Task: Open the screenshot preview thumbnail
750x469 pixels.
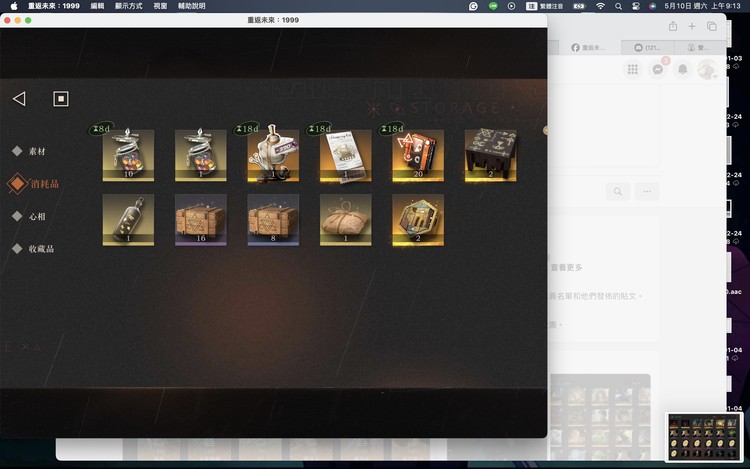Action: 703,438
